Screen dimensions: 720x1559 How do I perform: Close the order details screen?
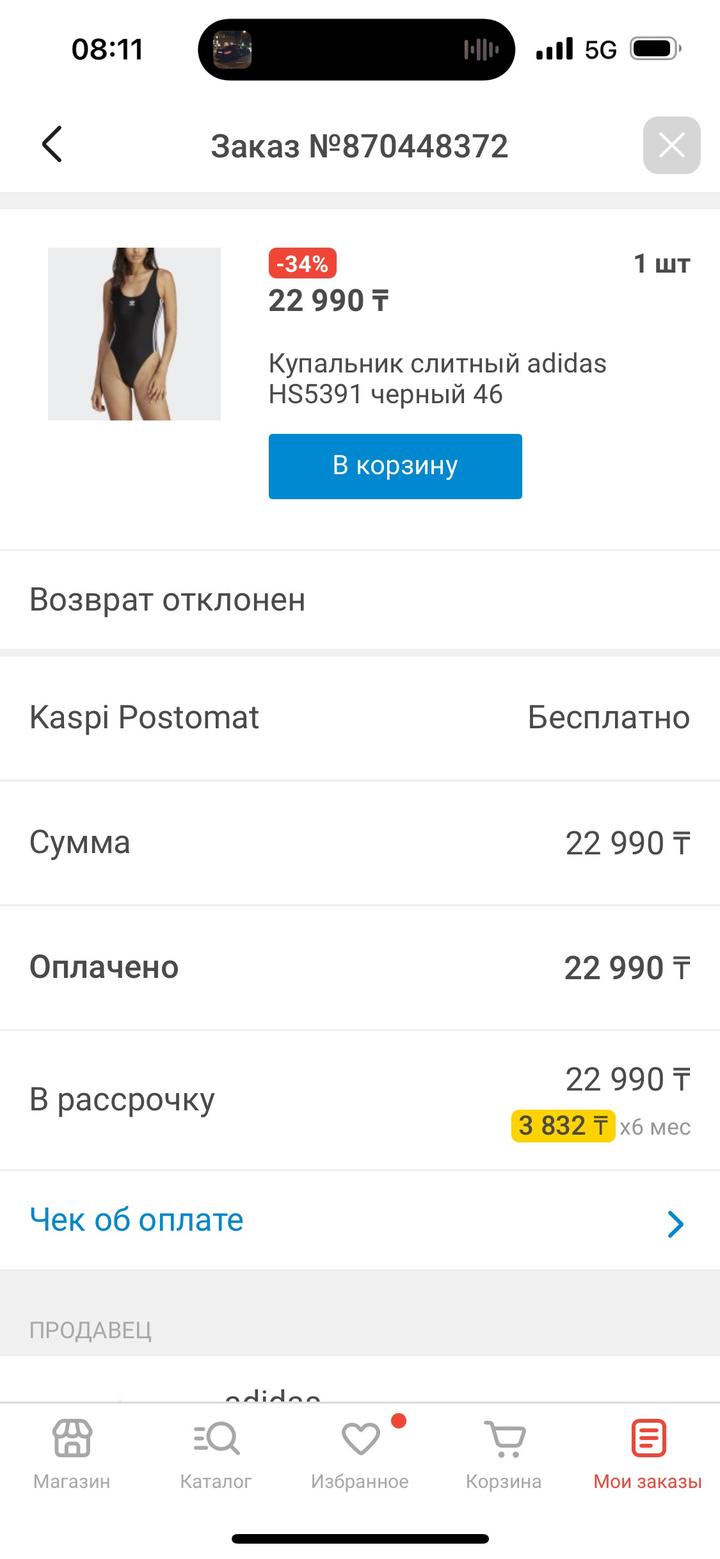[x=671, y=146]
